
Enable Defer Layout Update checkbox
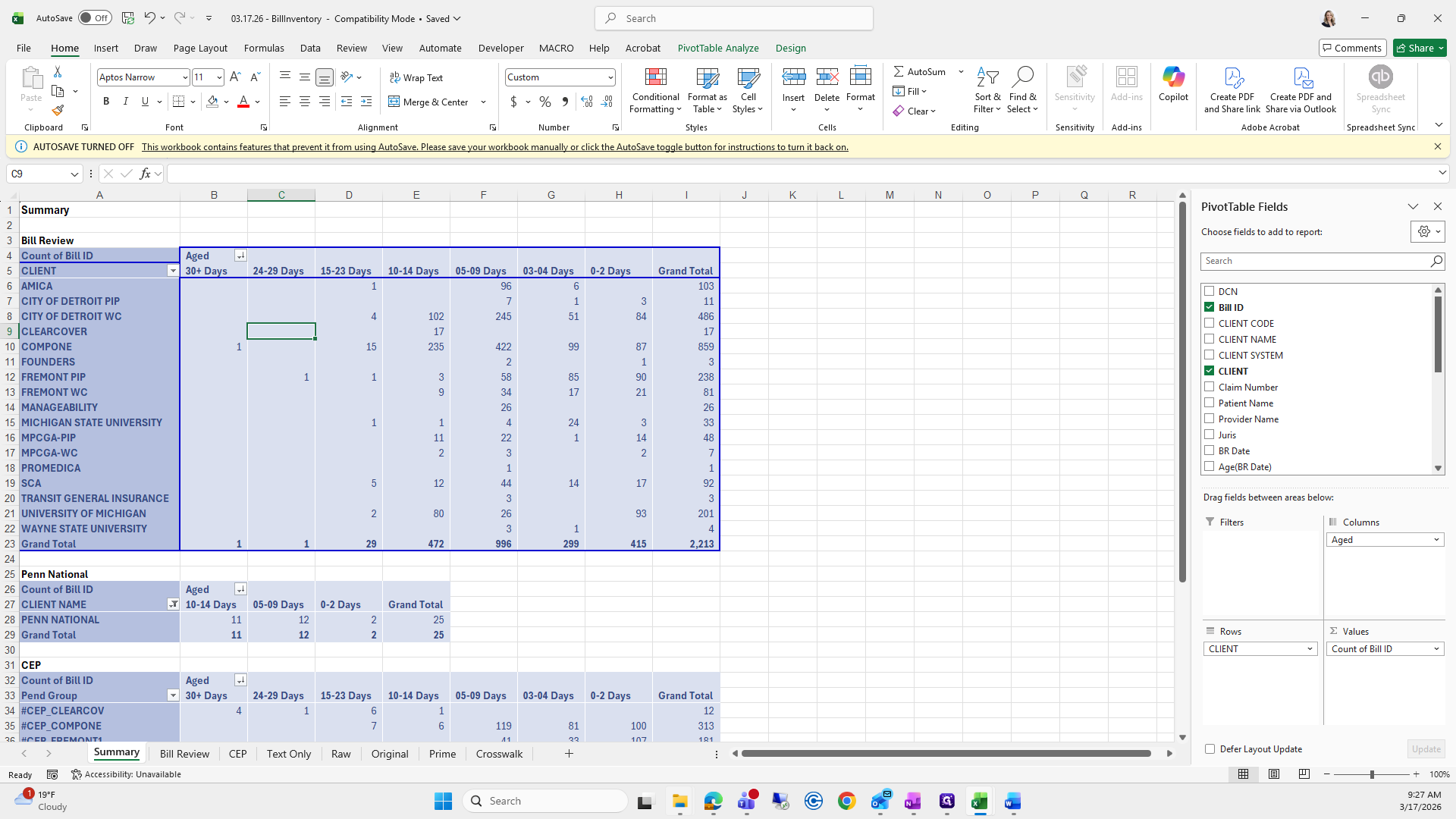click(x=1210, y=748)
